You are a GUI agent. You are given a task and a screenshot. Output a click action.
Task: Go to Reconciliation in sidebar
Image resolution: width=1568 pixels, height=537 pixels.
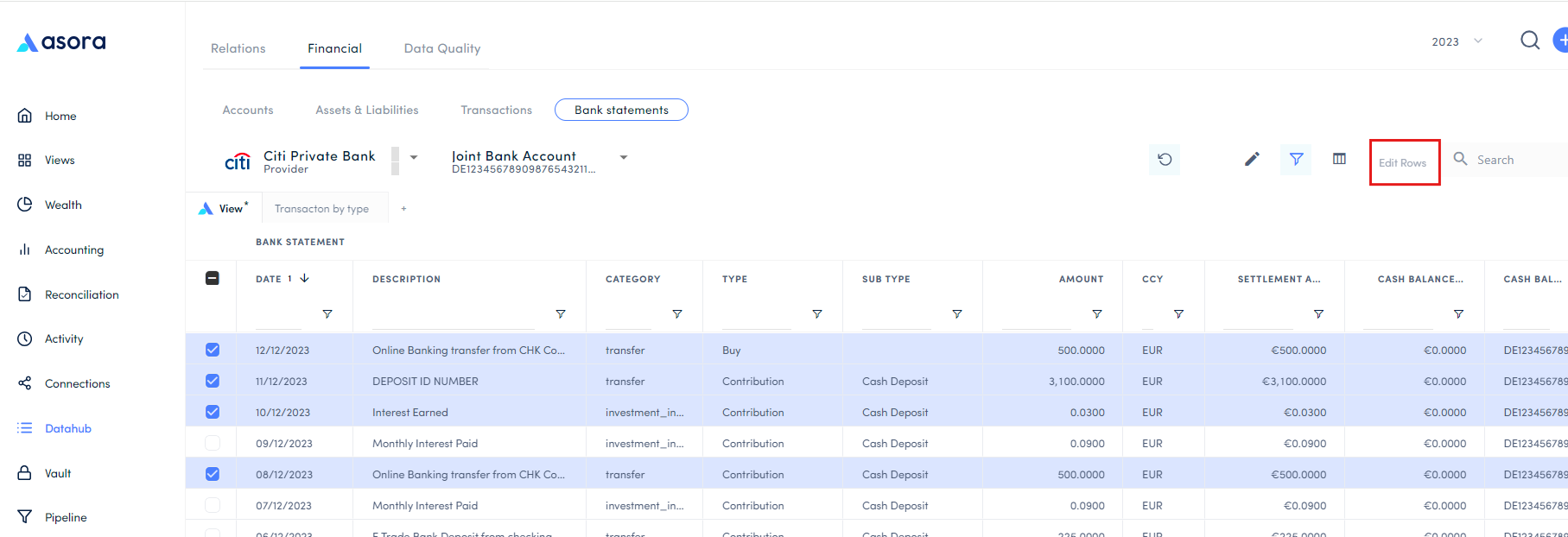(81, 294)
